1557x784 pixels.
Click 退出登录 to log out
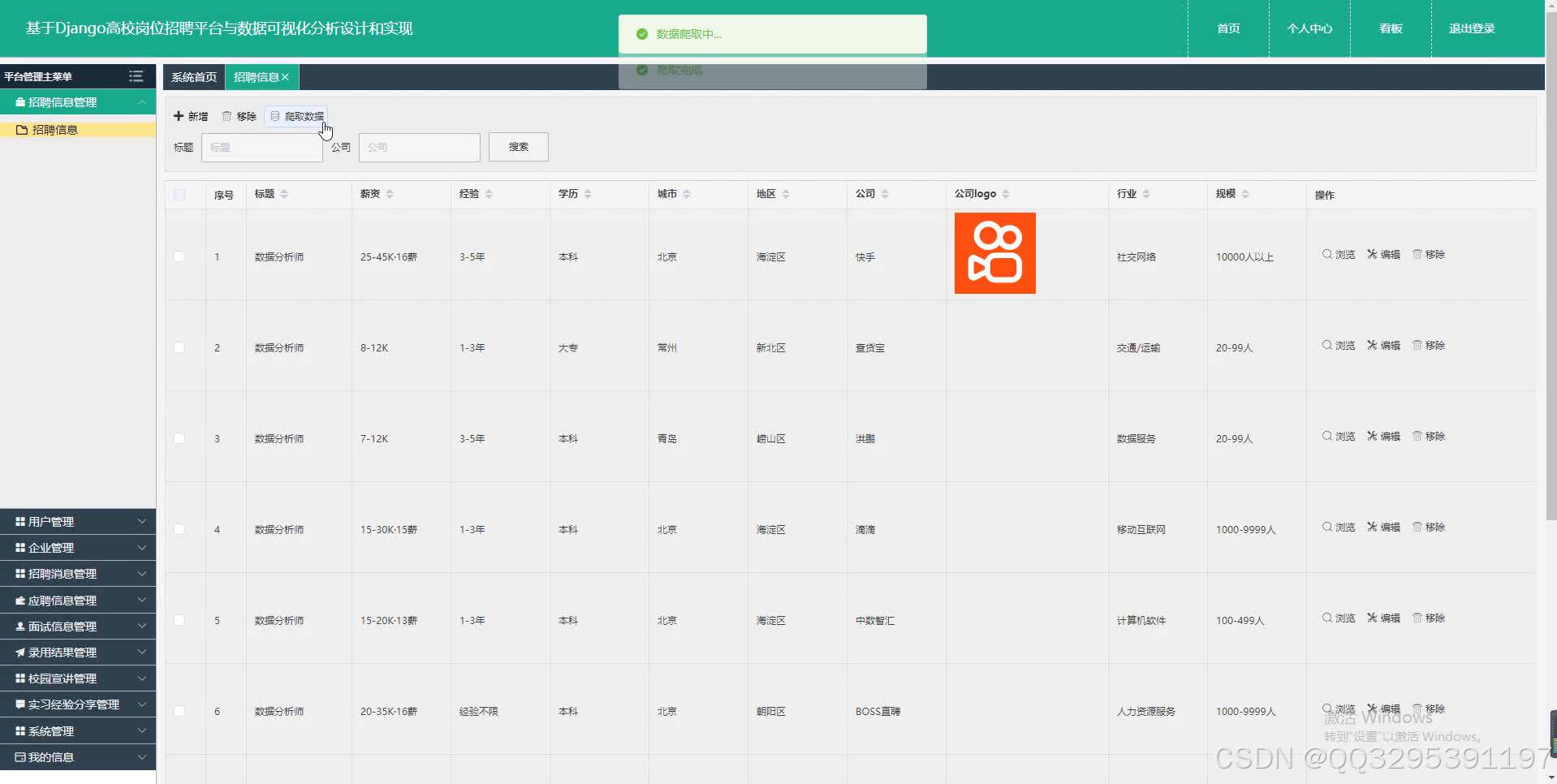(1472, 28)
